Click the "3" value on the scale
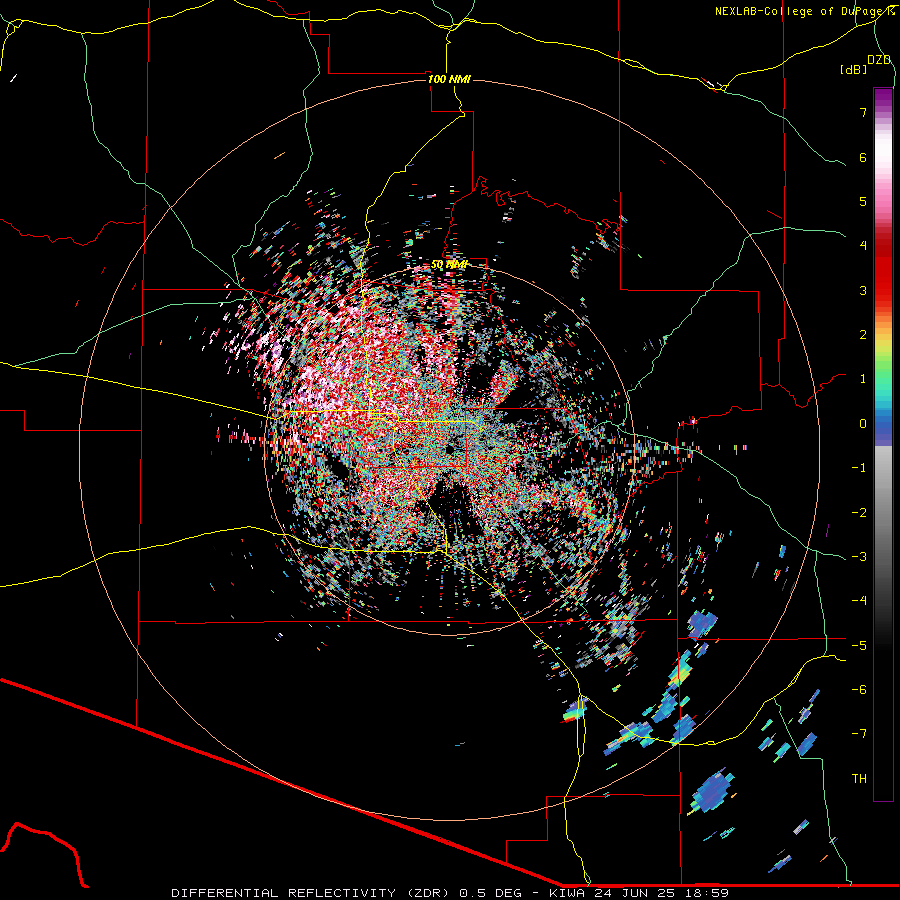This screenshot has width=900, height=900. 863,290
